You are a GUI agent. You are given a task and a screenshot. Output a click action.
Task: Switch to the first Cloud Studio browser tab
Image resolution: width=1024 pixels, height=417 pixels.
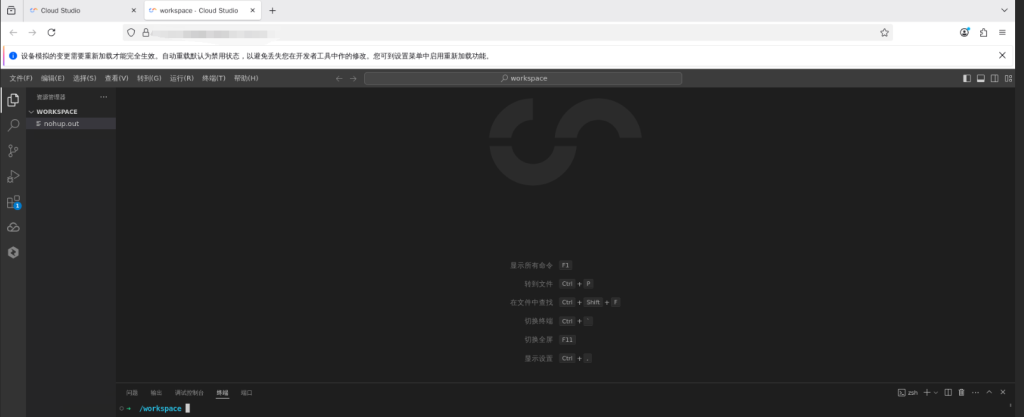(84, 10)
